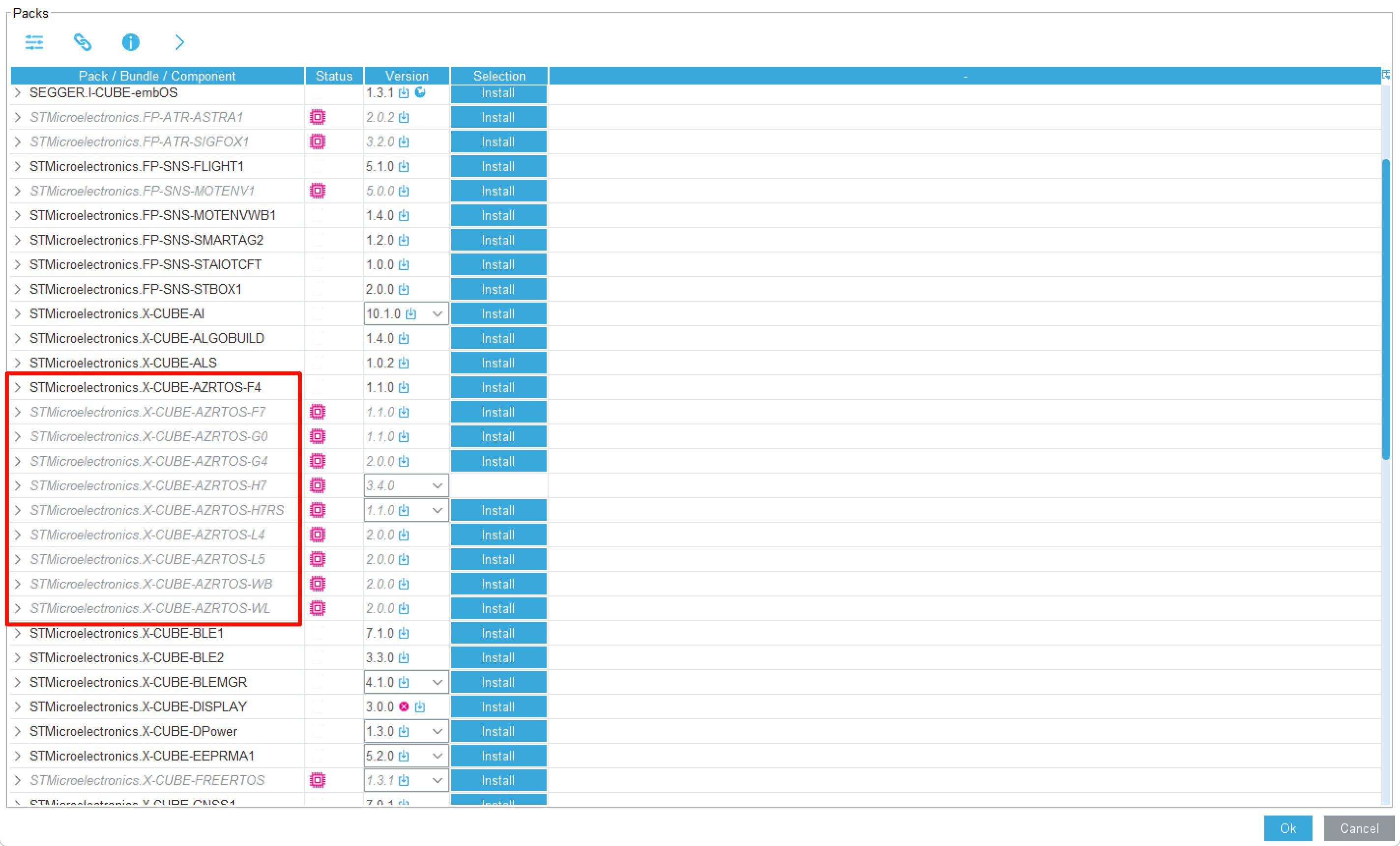Click the Cancel button
The image size is (1400, 846).
click(x=1359, y=828)
